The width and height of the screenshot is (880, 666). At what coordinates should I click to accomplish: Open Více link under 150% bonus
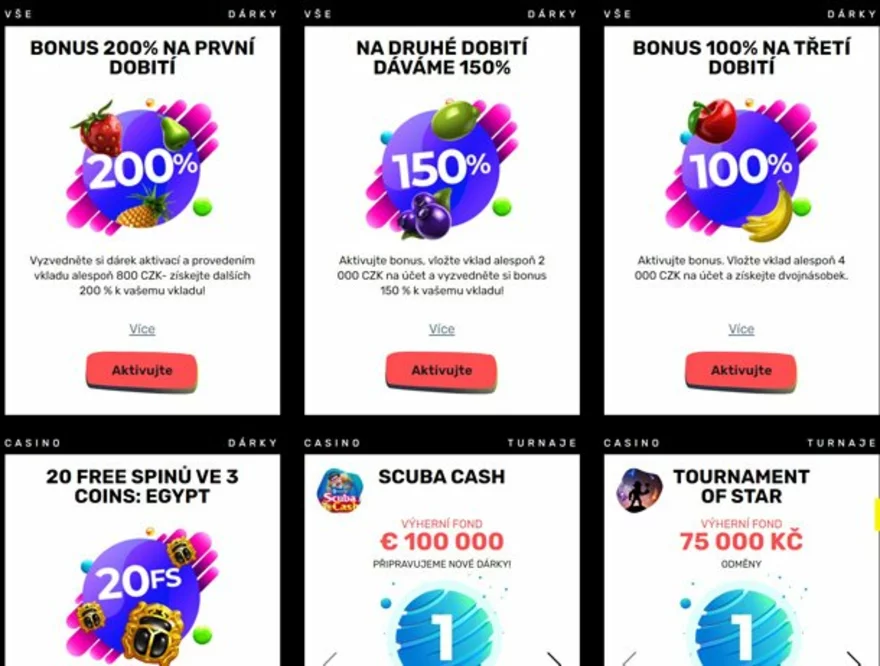(442, 329)
